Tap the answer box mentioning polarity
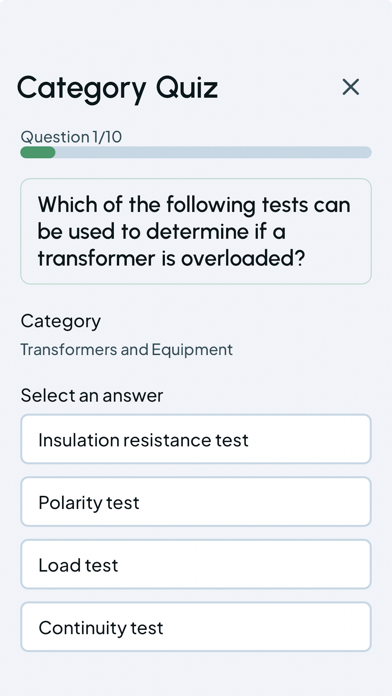 click(196, 502)
